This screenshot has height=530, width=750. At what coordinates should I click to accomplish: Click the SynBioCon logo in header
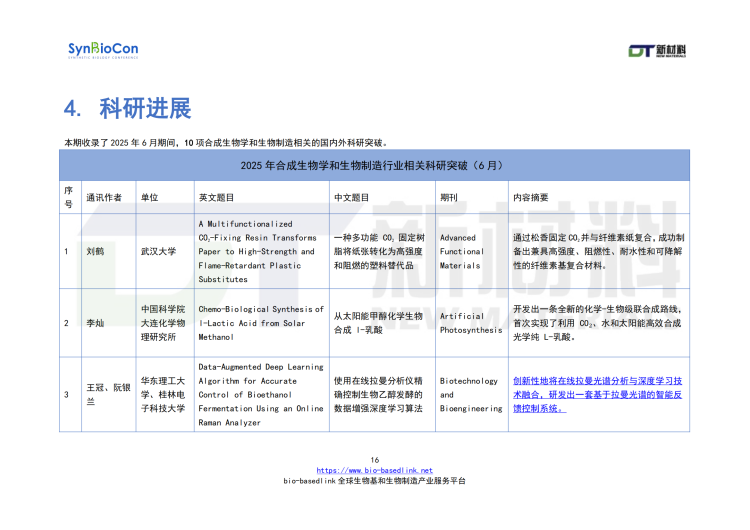(103, 50)
